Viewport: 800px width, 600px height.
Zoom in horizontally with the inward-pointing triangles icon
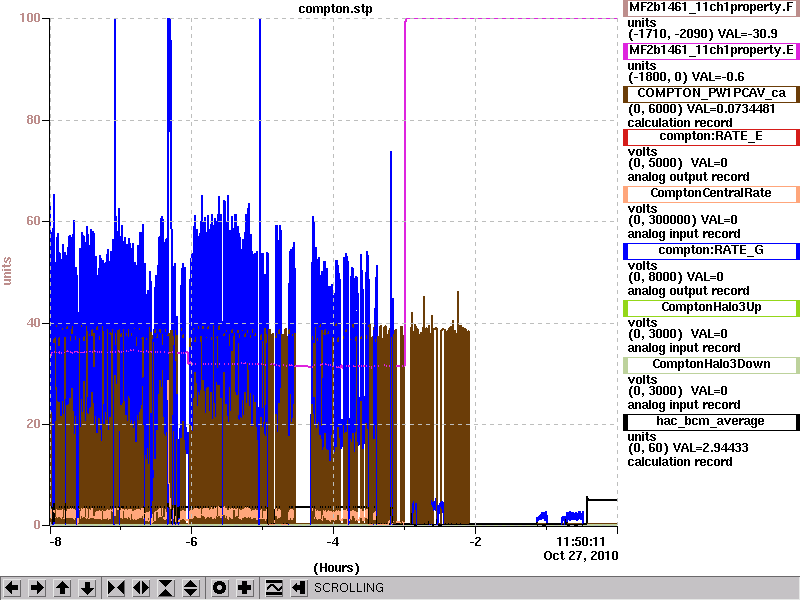[116, 588]
